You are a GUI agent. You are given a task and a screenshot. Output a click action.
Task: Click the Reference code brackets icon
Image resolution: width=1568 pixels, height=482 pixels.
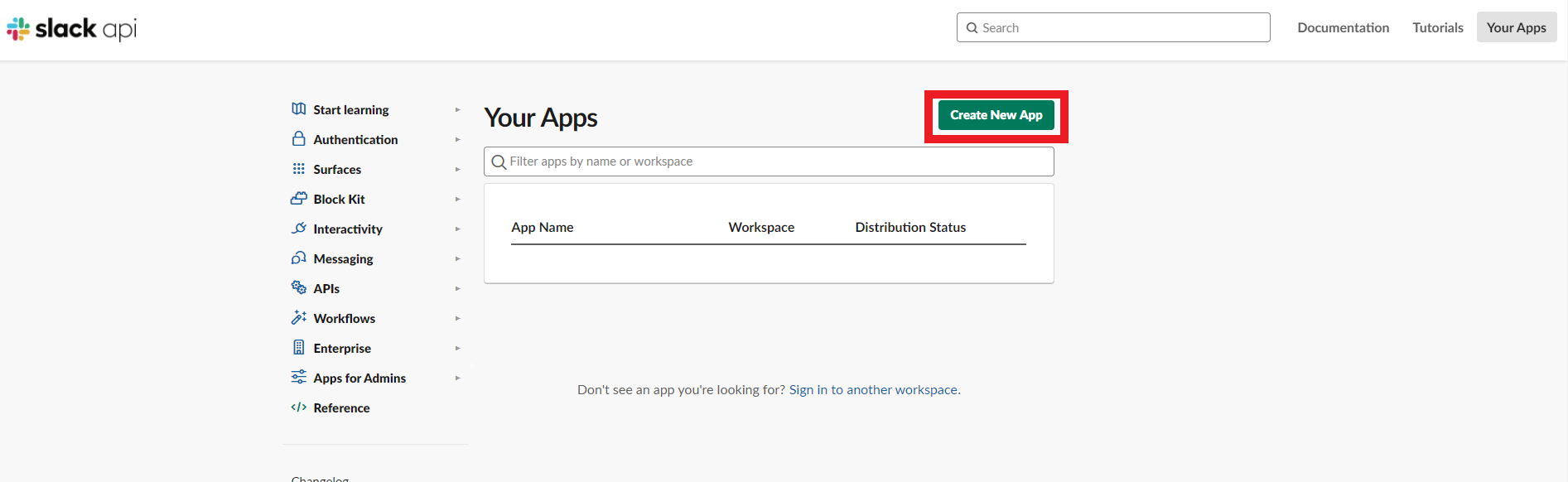[299, 407]
